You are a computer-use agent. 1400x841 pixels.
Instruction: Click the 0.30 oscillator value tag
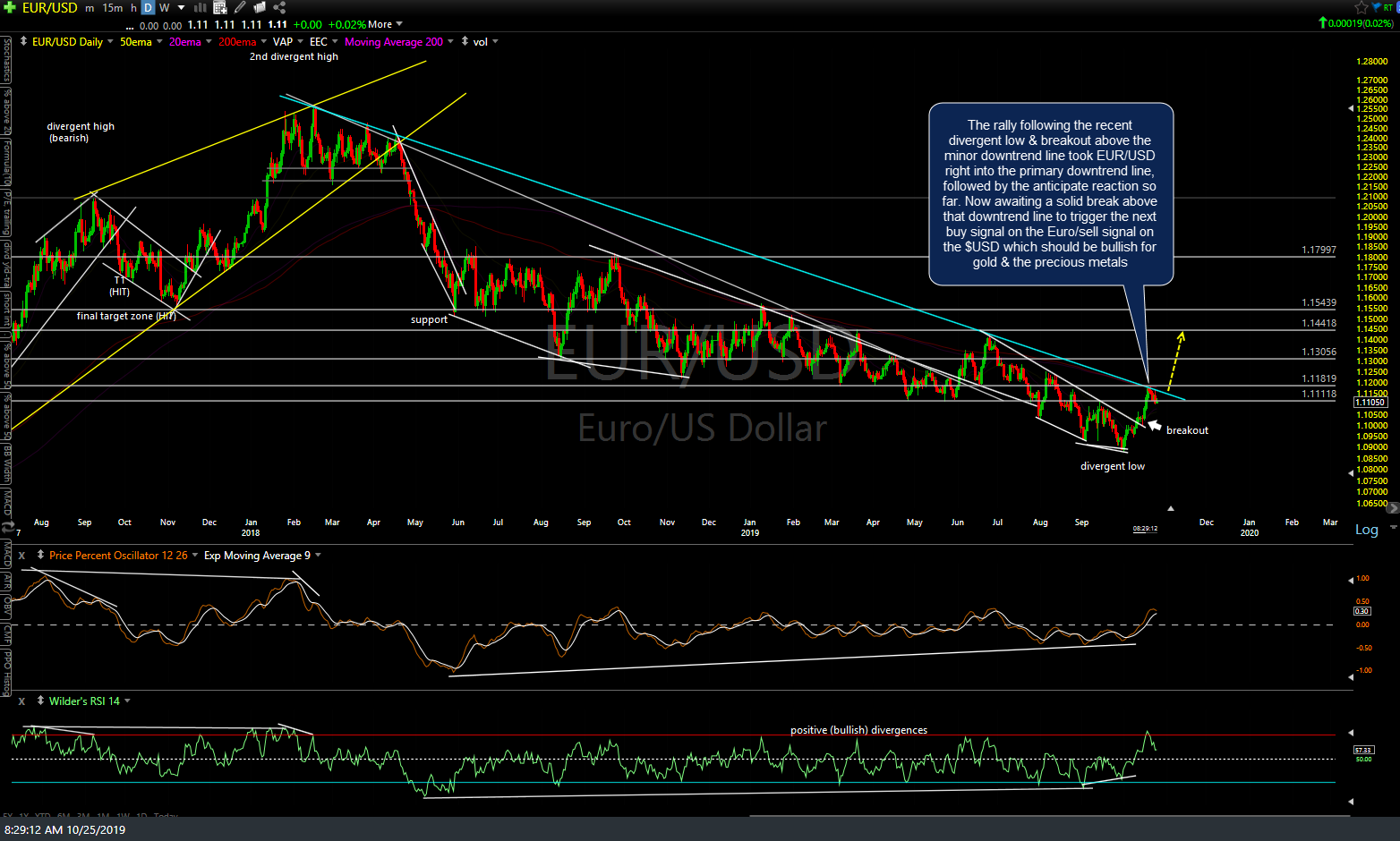coord(1362,611)
